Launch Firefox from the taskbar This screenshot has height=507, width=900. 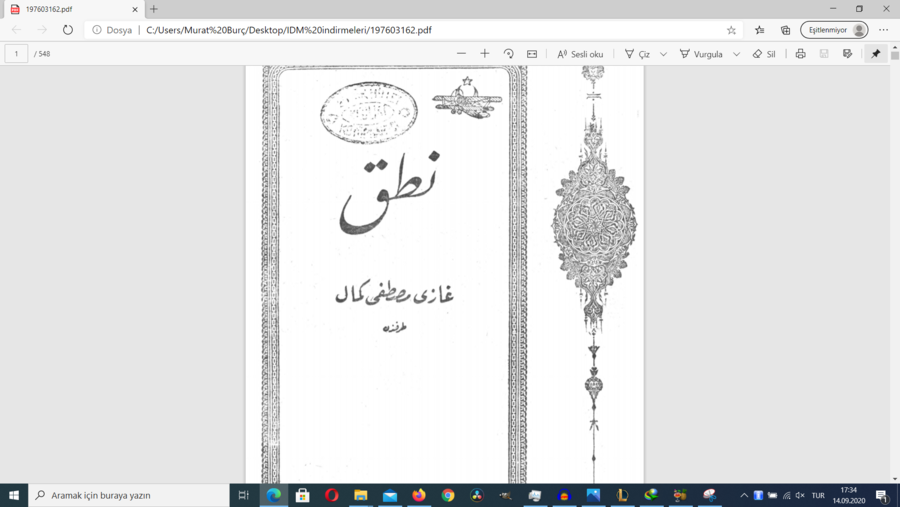coord(419,495)
